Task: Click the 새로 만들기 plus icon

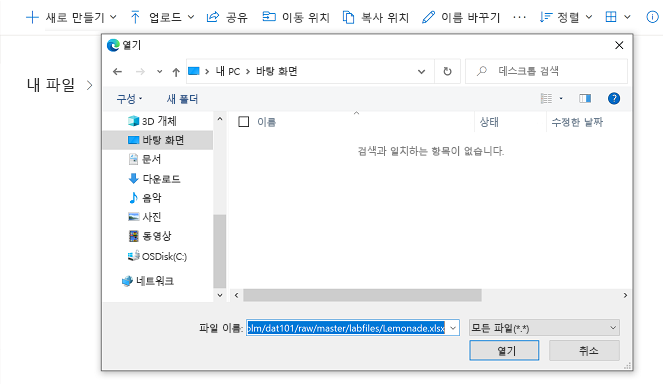Action: [x=32, y=17]
